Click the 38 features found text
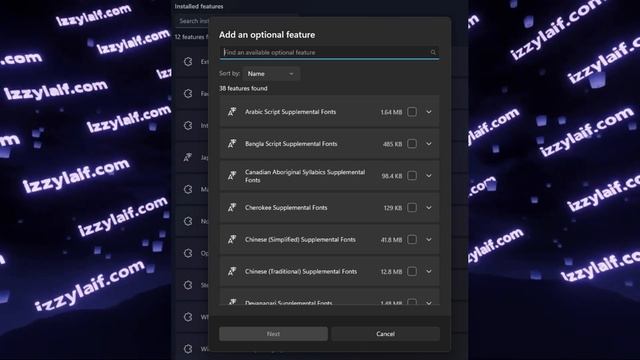This screenshot has height=360, width=640. 243,88
